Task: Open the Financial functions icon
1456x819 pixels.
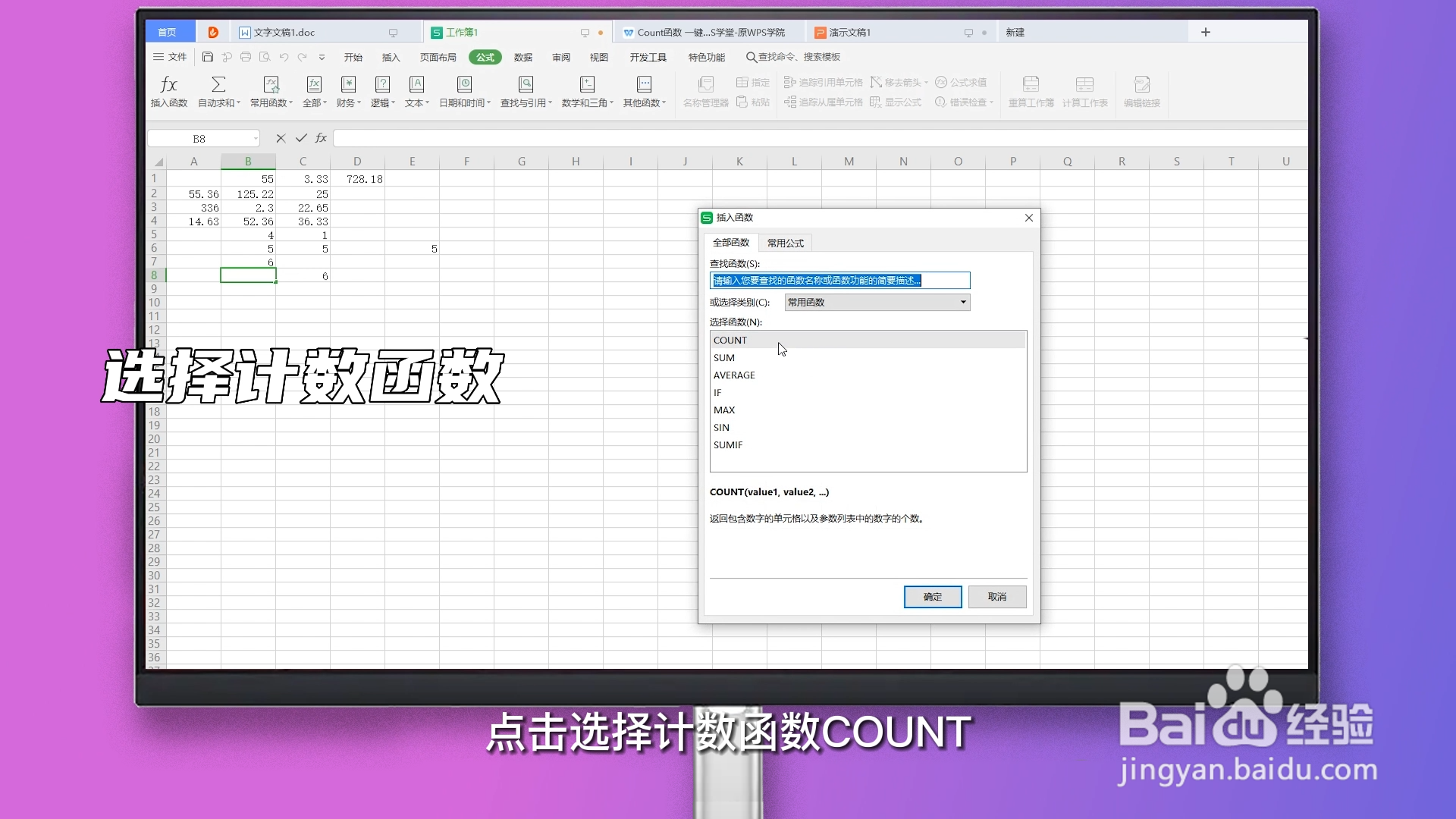Action: pyautogui.click(x=348, y=84)
